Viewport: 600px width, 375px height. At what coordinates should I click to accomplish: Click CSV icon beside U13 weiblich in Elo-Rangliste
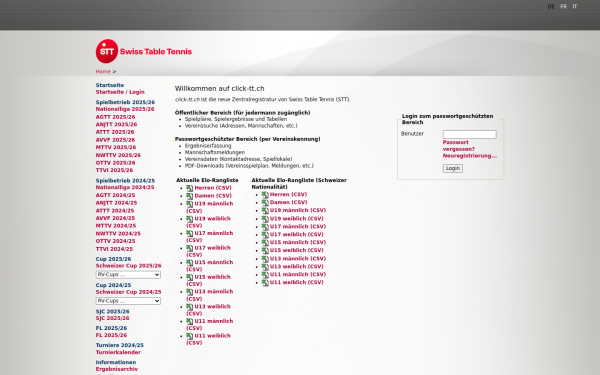click(189, 307)
